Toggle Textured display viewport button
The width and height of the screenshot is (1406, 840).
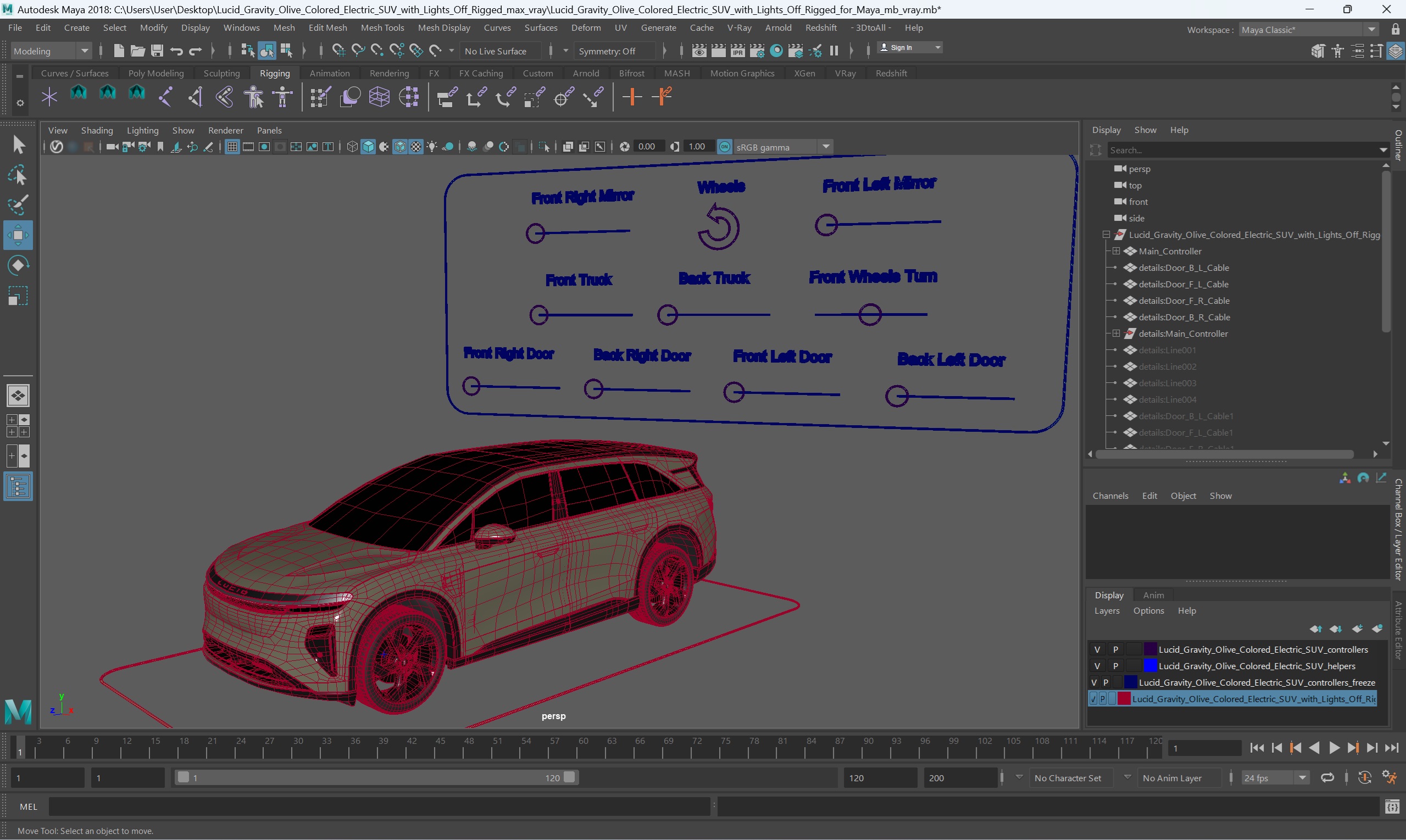[x=416, y=147]
